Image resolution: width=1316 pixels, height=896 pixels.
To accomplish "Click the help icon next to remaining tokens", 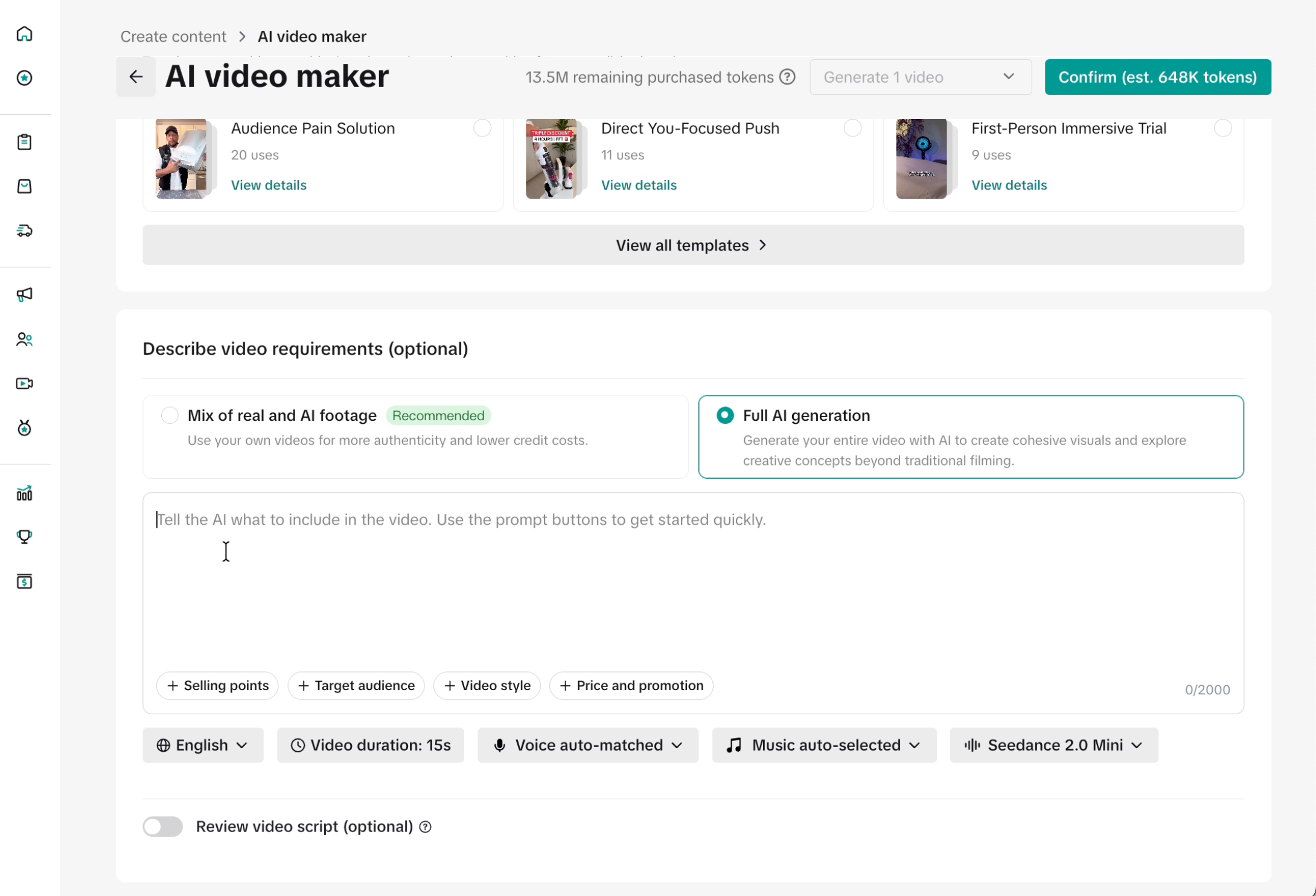I will coord(787,77).
